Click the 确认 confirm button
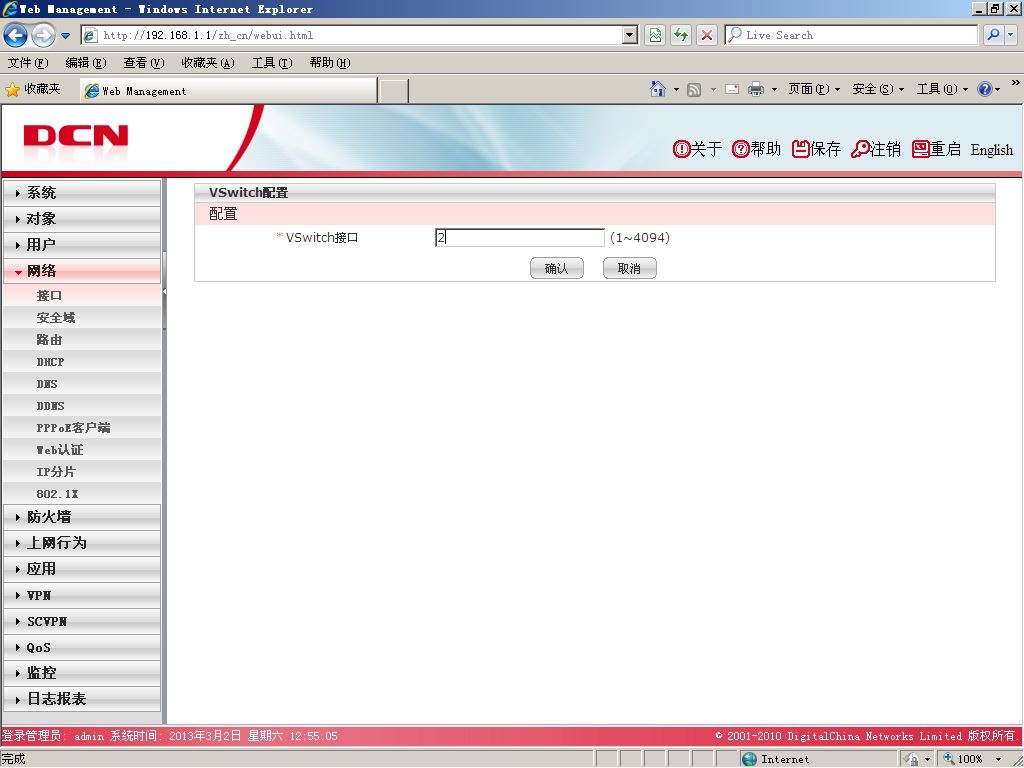 [x=556, y=268]
